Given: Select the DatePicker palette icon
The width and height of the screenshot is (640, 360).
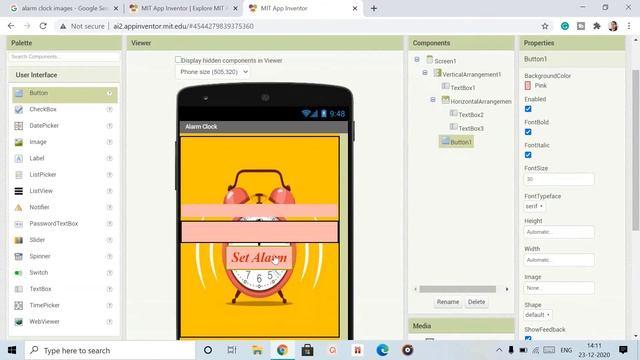Looking at the screenshot, I should (19, 126).
